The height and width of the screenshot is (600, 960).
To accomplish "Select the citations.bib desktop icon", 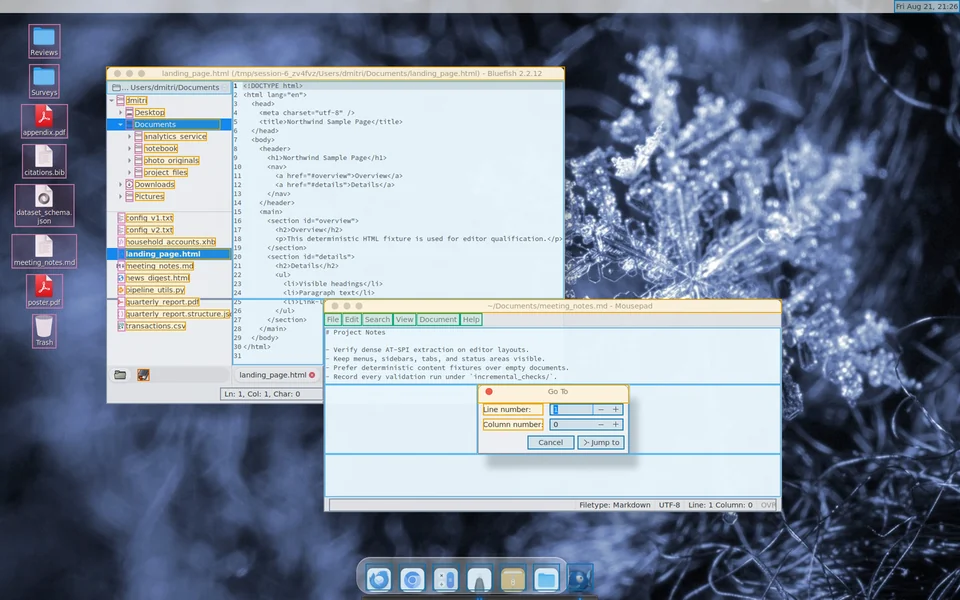I will [x=44, y=161].
